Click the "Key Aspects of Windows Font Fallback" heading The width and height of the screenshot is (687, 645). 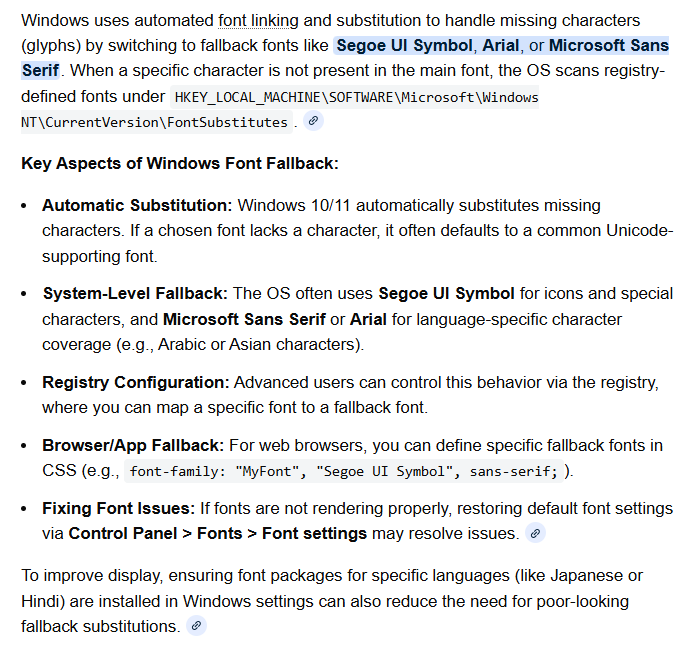pos(180,163)
